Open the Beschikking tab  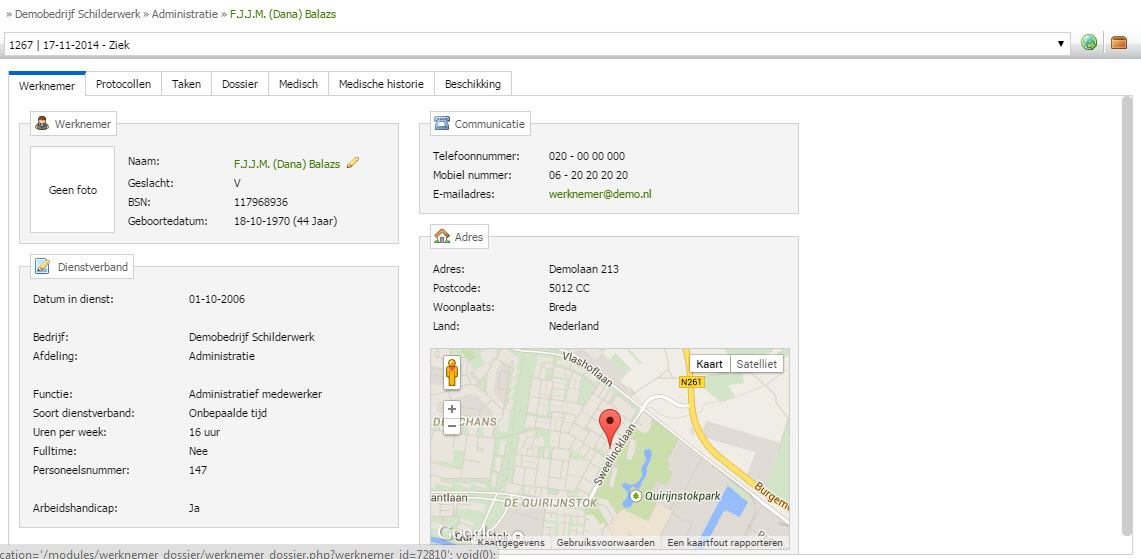coord(473,84)
